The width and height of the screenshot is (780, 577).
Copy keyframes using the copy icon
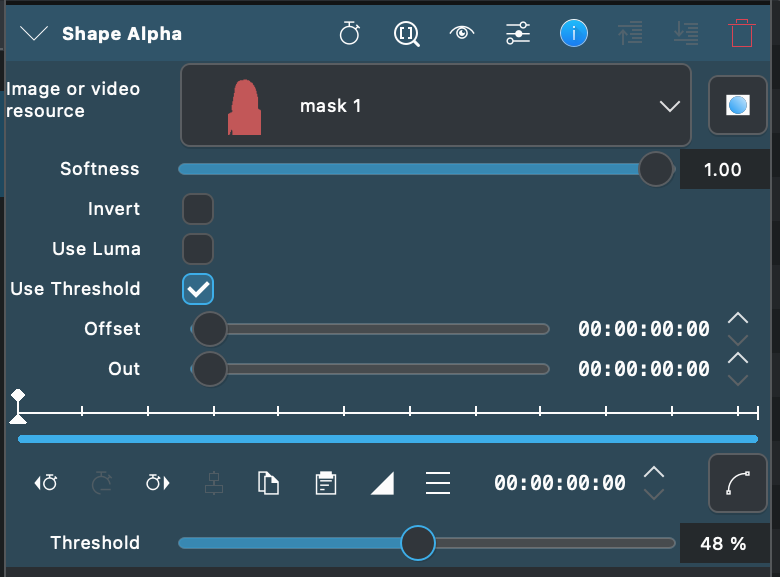point(269,483)
